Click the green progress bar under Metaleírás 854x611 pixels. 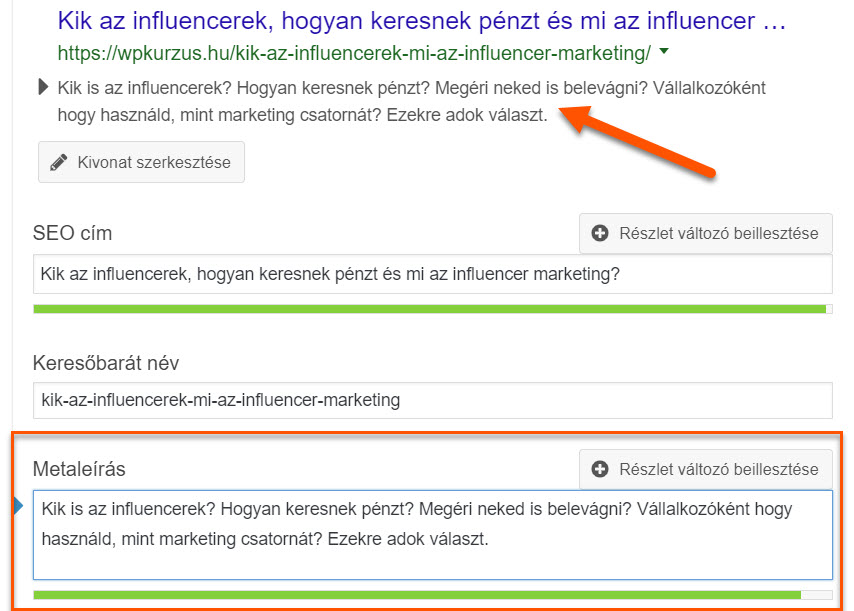[x=417, y=594]
